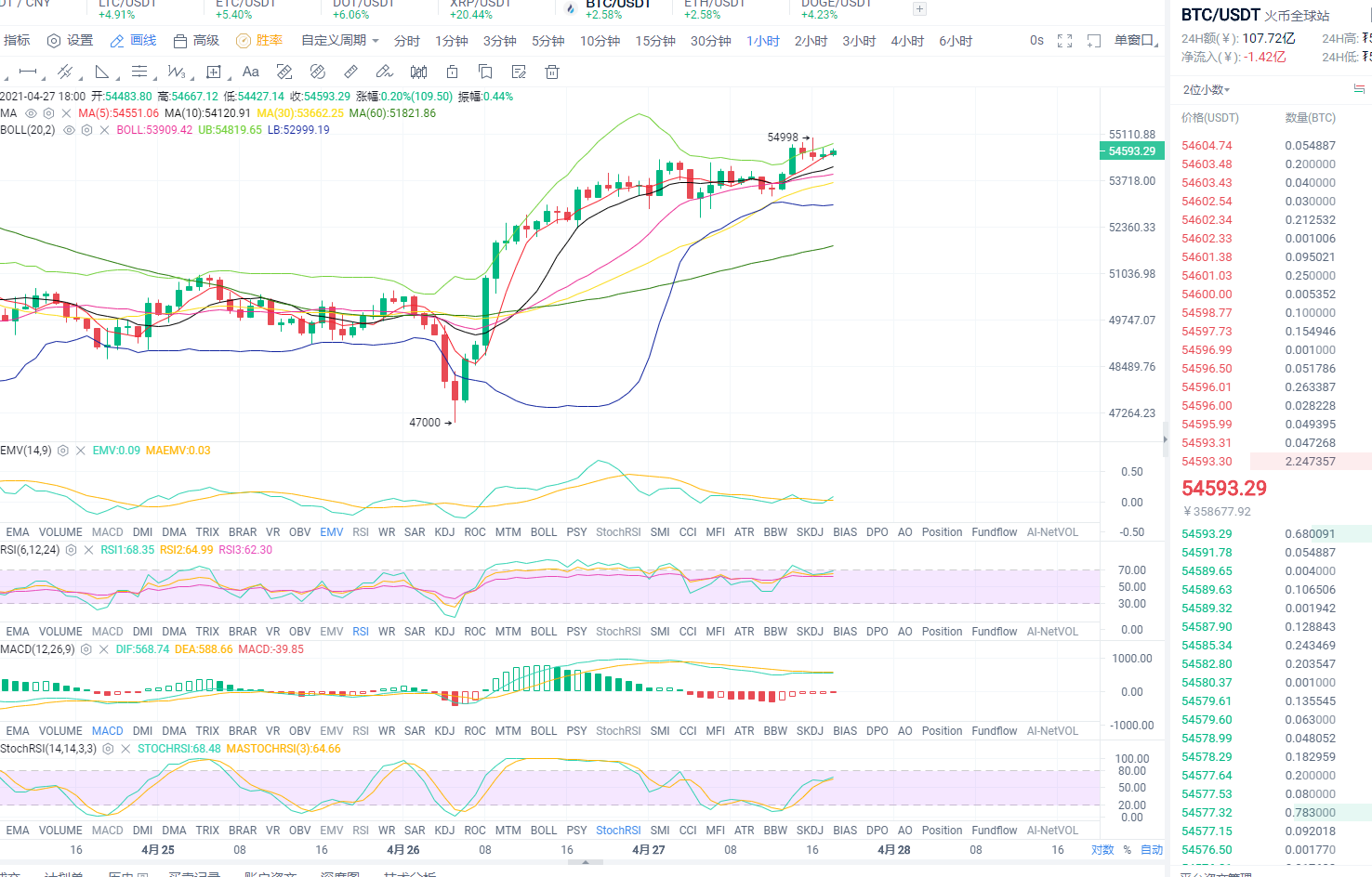
Task: Switch to the 15分钟 timeframe
Action: point(655,41)
